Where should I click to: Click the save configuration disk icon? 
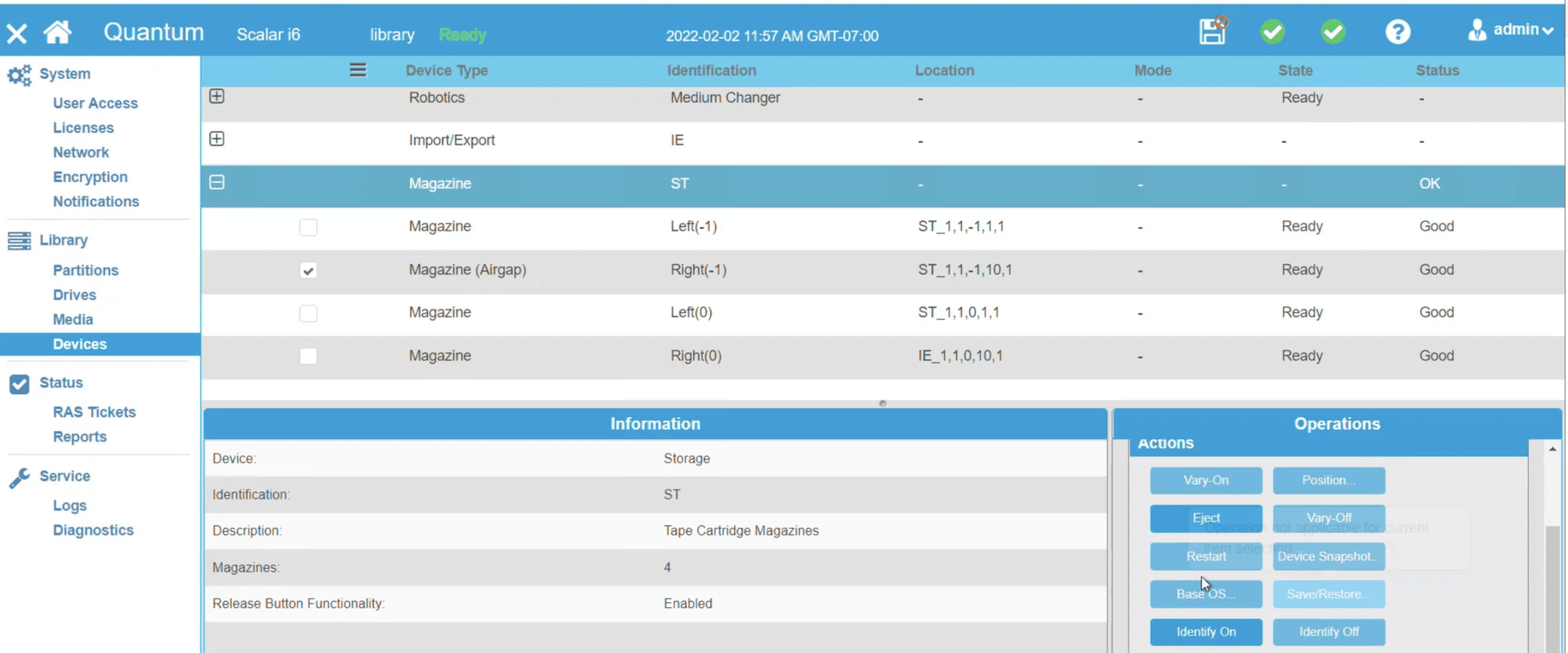coord(1213,30)
